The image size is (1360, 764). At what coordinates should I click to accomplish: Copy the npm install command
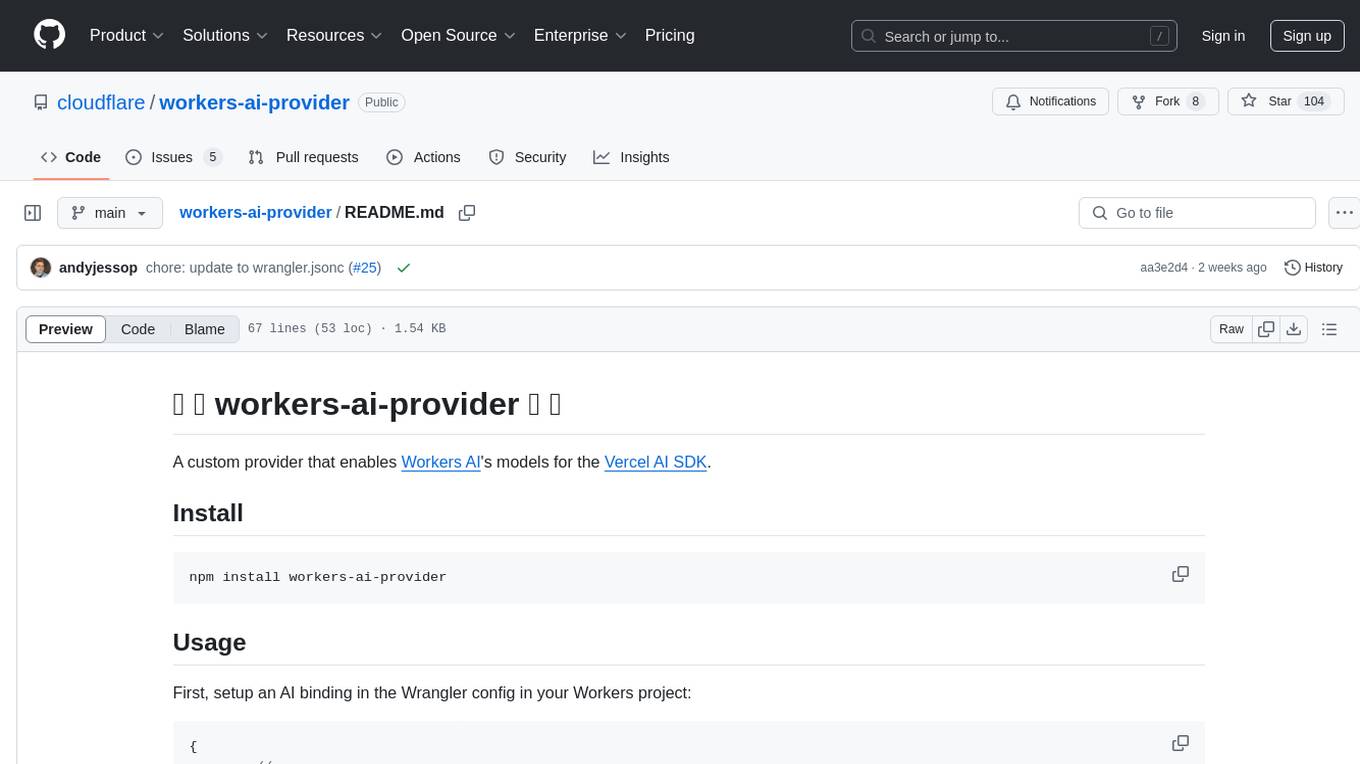click(x=1180, y=574)
